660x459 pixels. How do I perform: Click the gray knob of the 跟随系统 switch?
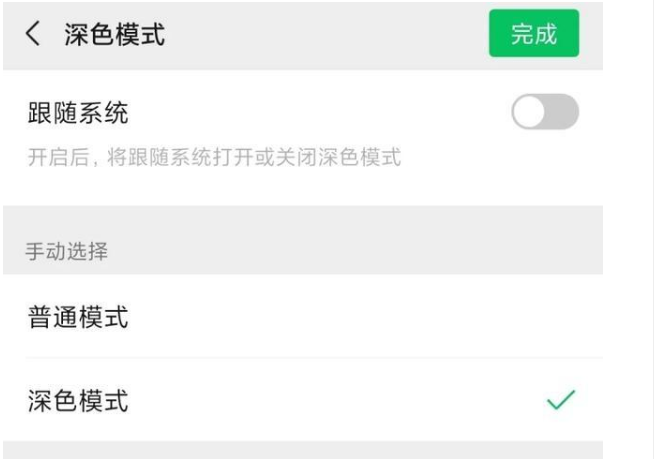click(530, 113)
